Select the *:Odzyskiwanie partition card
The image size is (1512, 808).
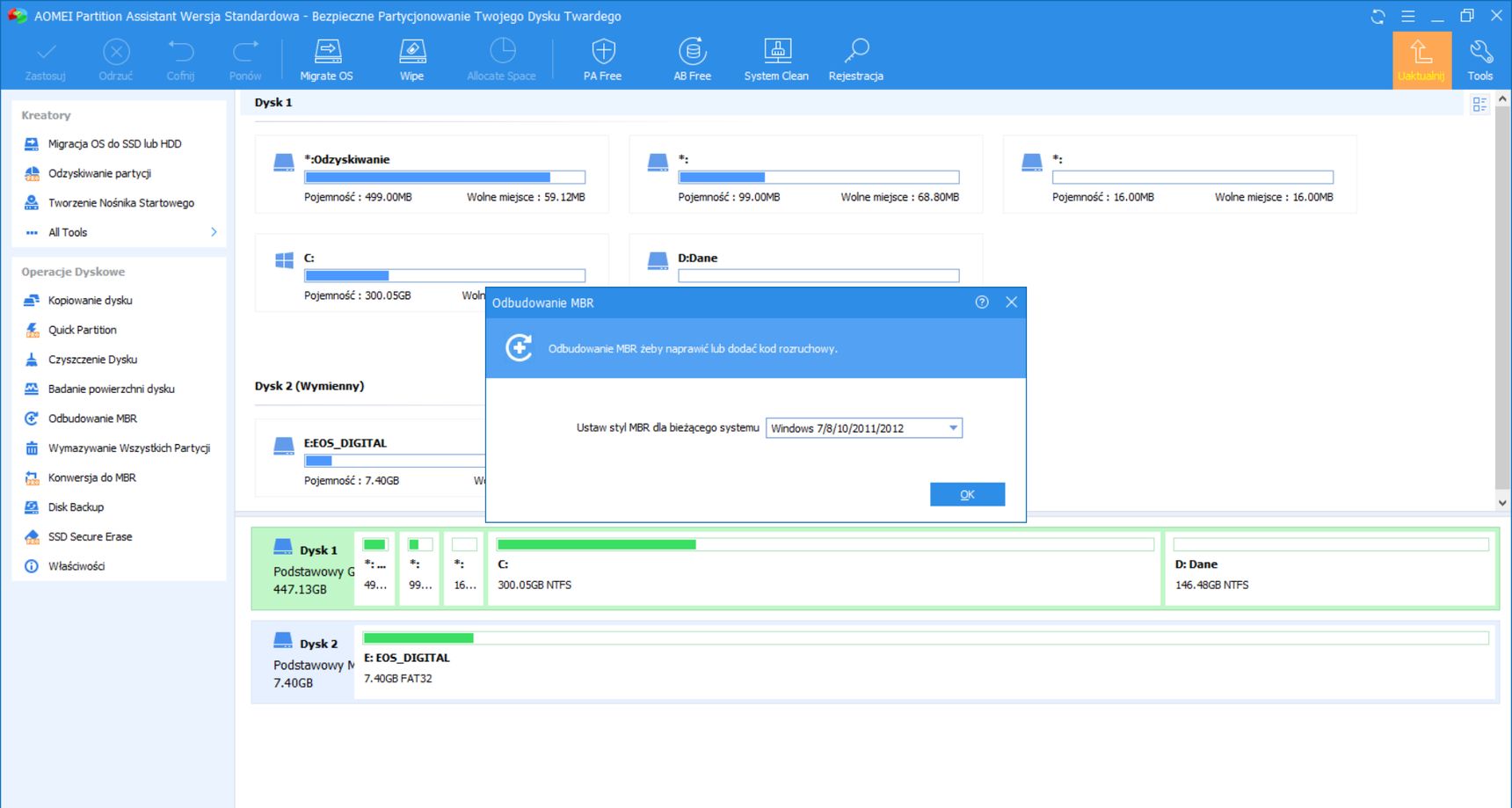point(432,174)
